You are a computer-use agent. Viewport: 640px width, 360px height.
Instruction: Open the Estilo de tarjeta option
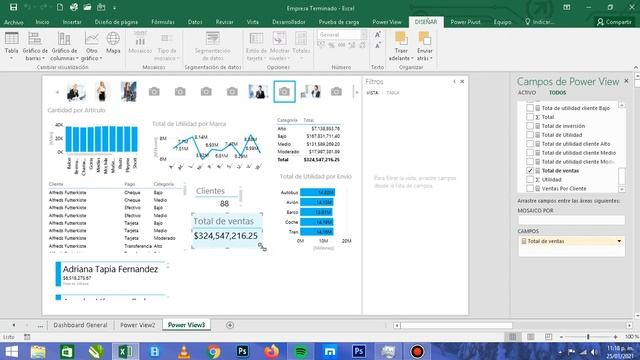pyautogui.click(x=256, y=46)
